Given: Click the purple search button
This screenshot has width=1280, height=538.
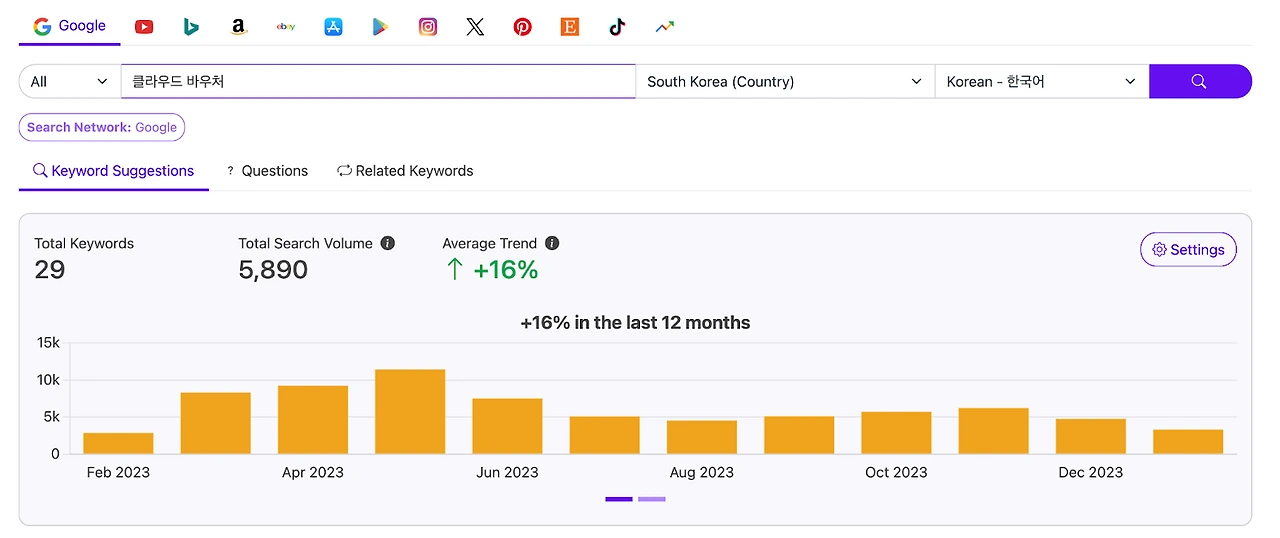Looking at the screenshot, I should [1199, 82].
